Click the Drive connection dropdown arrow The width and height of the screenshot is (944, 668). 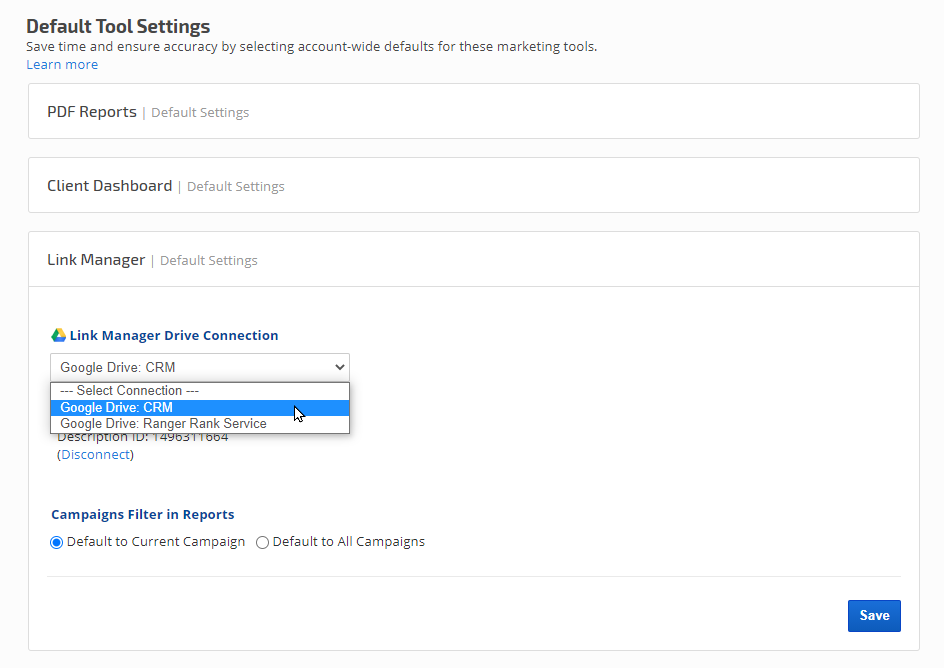pyautogui.click(x=339, y=367)
